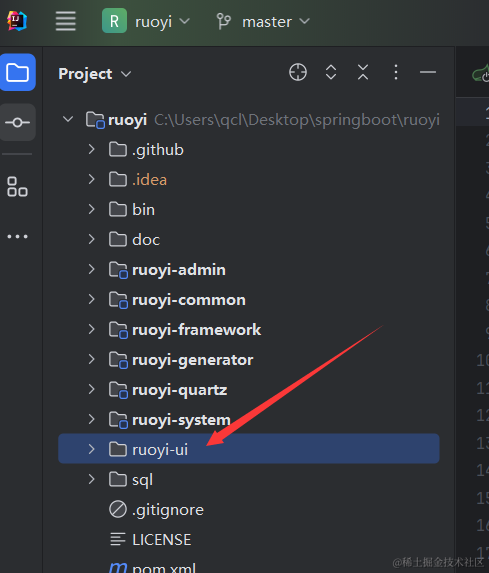Hide the Project panel with minus button
Viewport: 489px width, 573px height.
pyautogui.click(x=428, y=72)
